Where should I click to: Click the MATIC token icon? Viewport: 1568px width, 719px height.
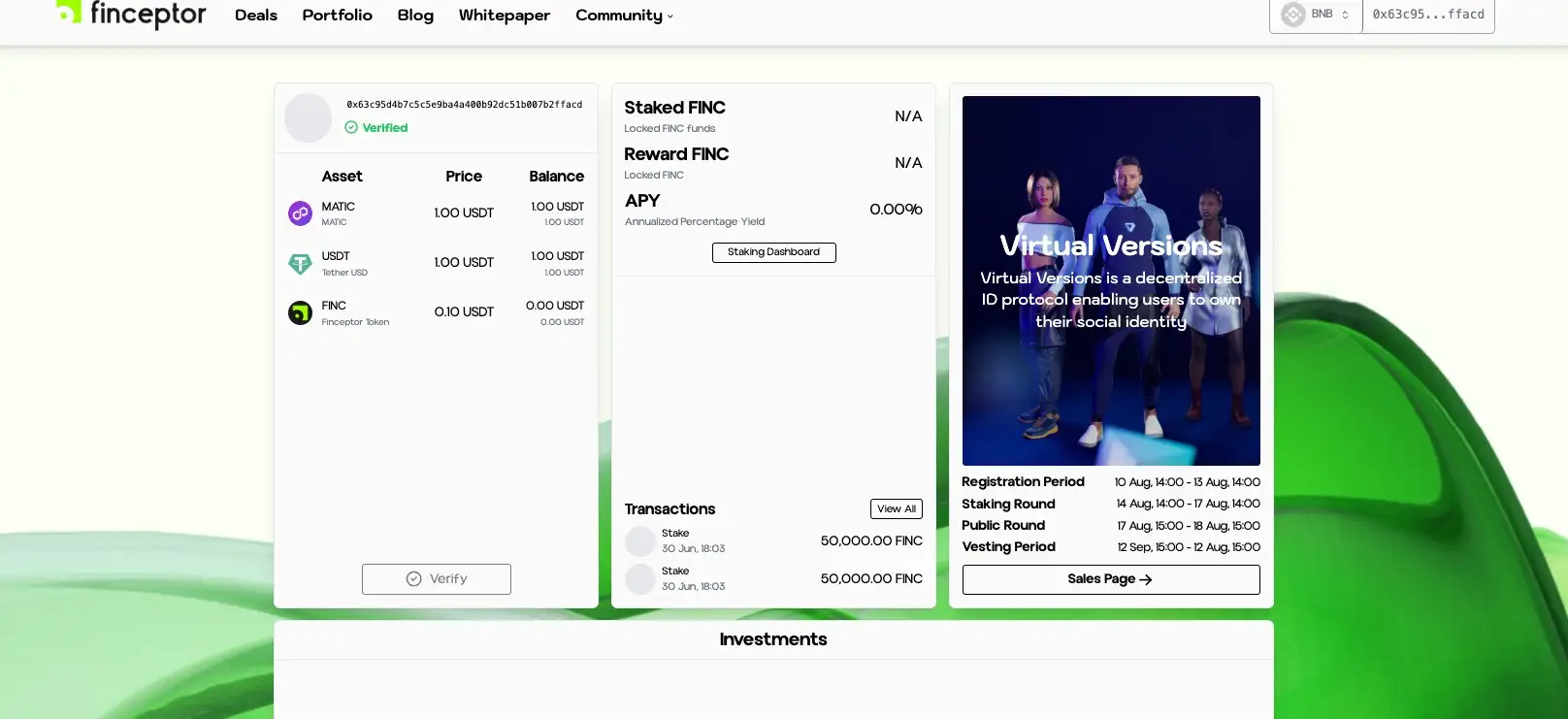tap(300, 213)
